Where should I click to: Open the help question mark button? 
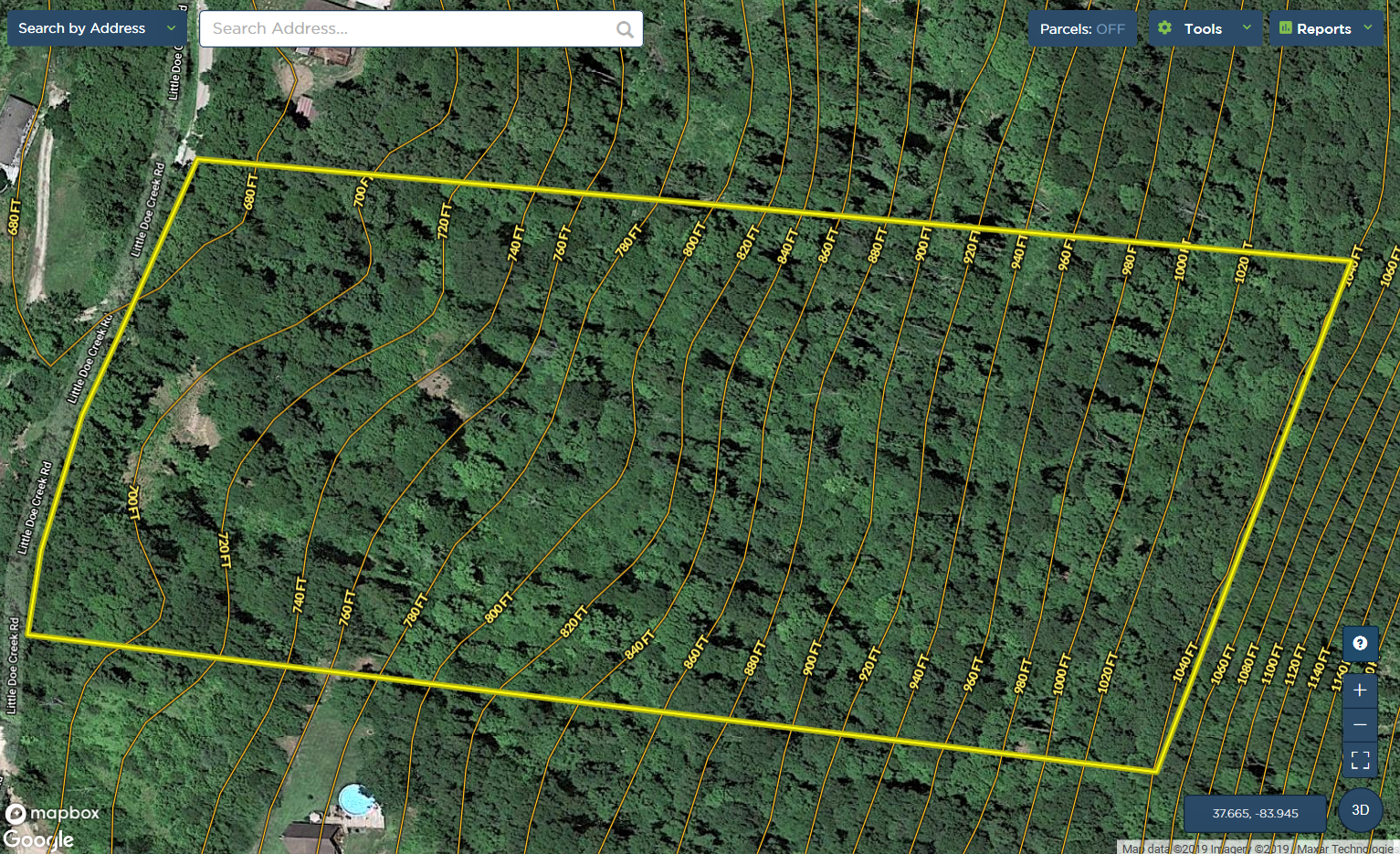tap(1360, 643)
